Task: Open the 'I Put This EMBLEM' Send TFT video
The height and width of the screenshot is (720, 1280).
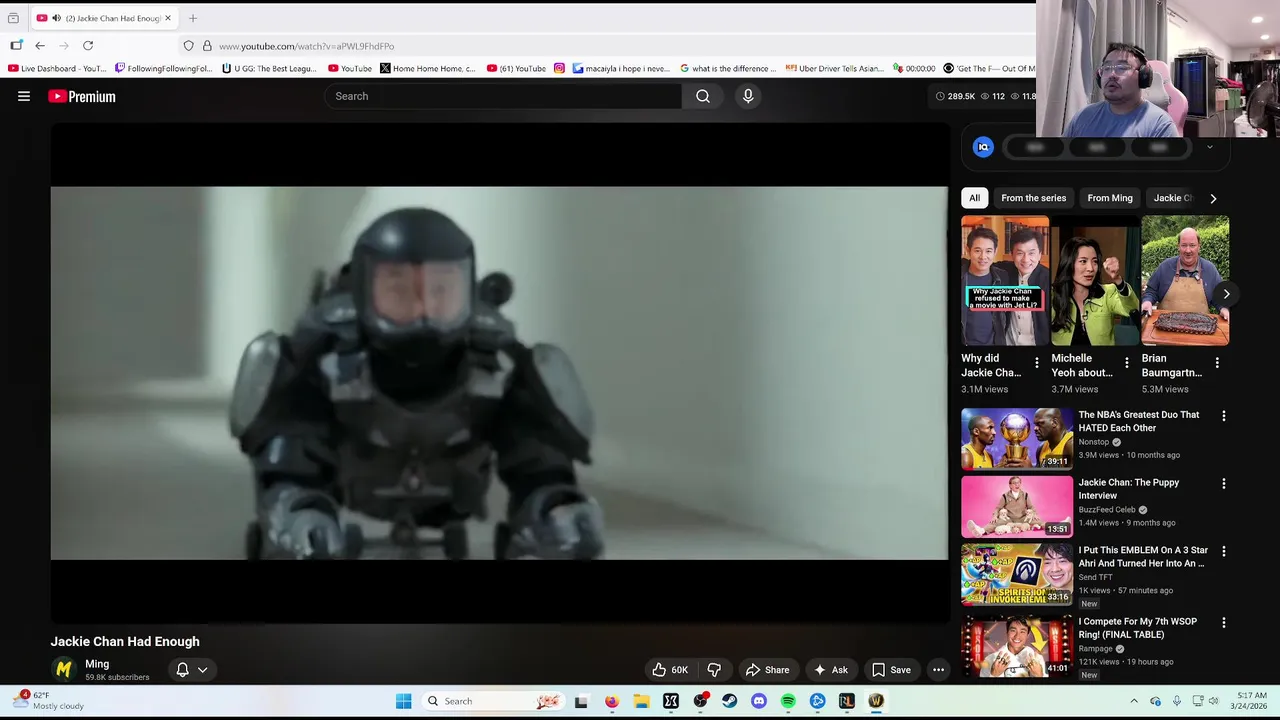Action: (1143, 557)
